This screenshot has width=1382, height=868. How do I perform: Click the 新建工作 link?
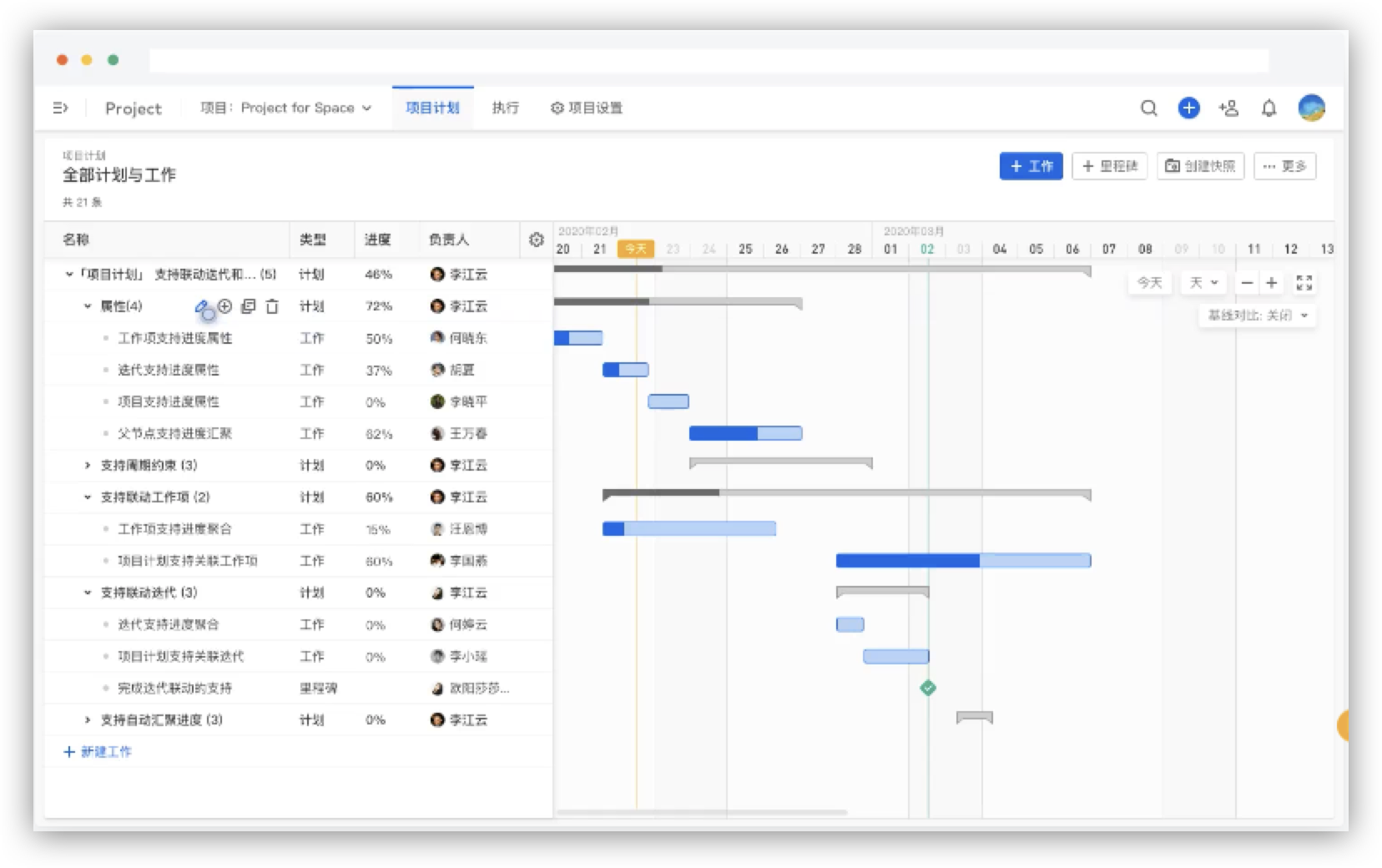(98, 752)
